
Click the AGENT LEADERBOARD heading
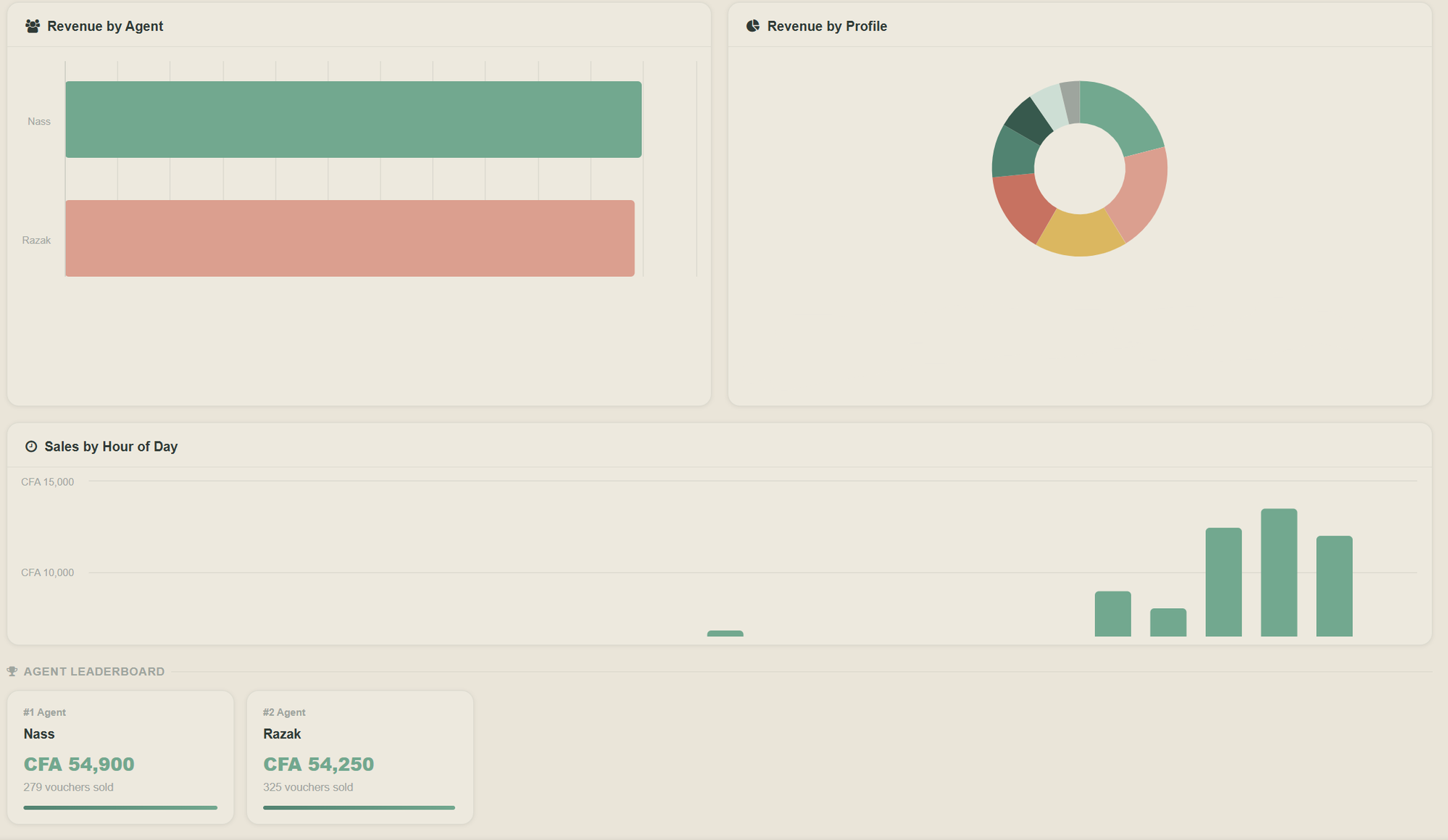(x=94, y=671)
